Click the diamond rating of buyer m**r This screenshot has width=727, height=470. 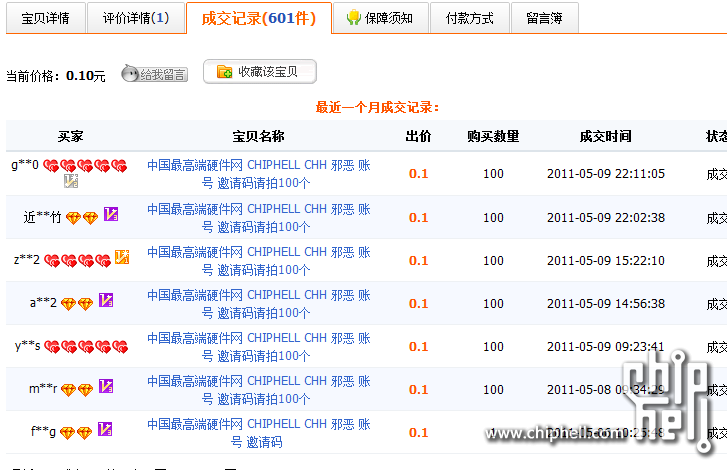pos(77,390)
